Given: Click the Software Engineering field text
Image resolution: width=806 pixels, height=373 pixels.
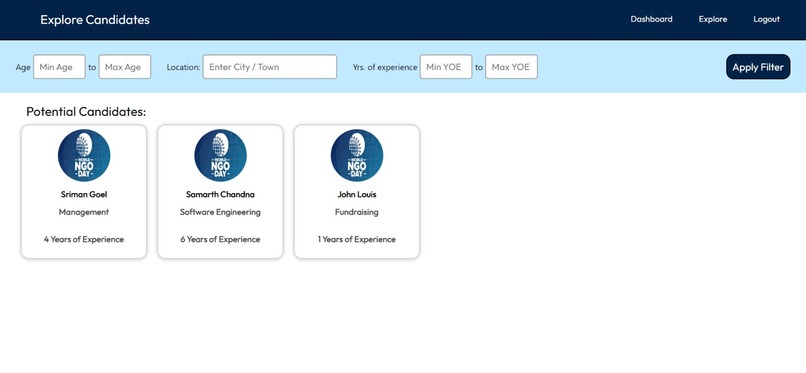Looking at the screenshot, I should 220,212.
